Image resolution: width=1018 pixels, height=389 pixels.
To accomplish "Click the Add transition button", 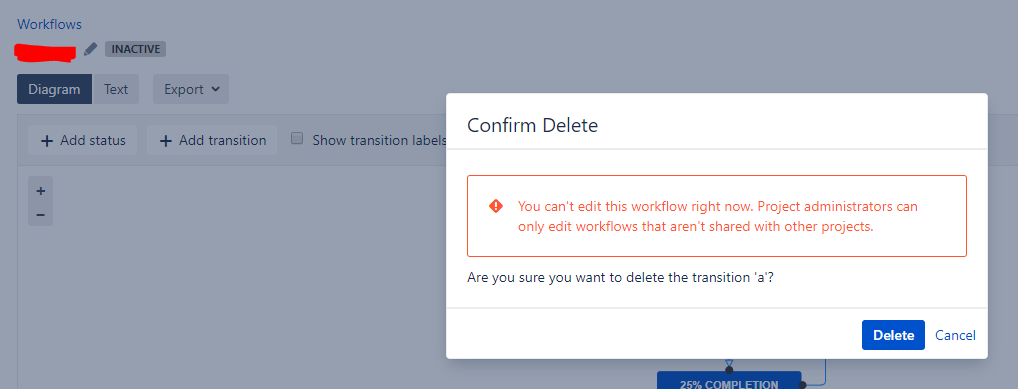I will point(212,140).
